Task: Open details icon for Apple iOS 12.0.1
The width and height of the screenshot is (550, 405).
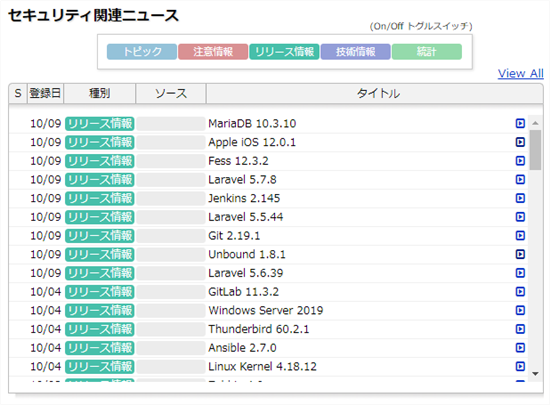Action: tap(520, 142)
